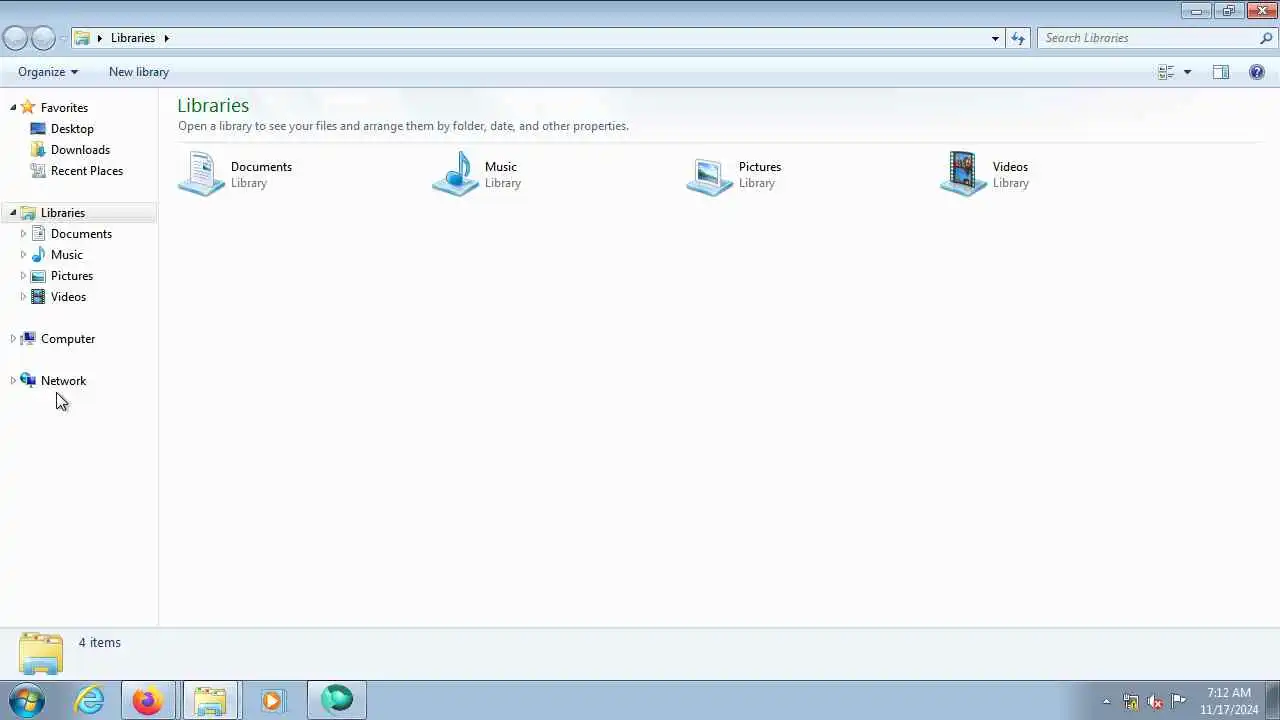Click the Back navigation arrow button

point(15,38)
